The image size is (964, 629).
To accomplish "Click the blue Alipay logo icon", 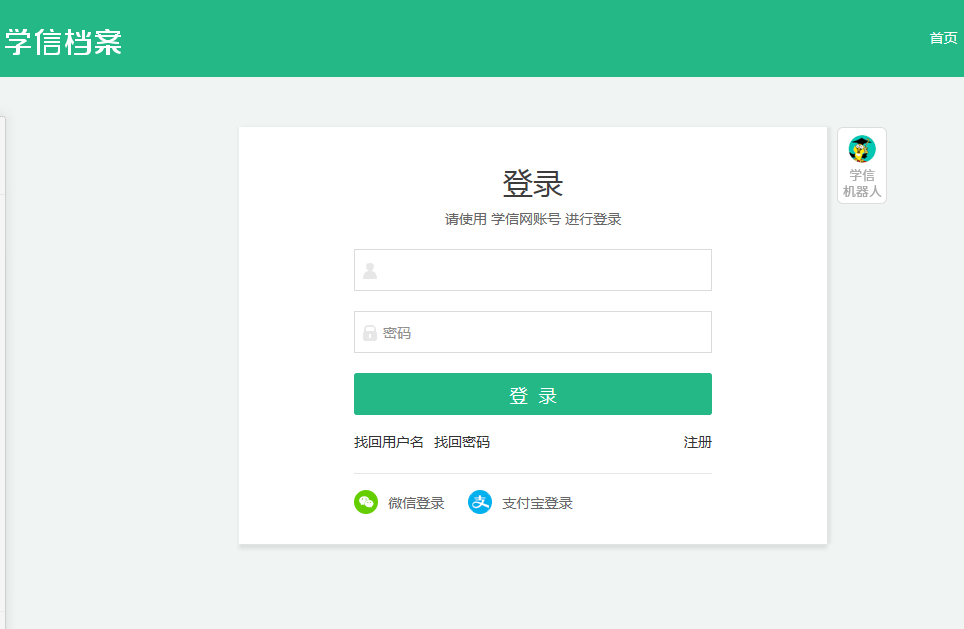I will coord(480,502).
